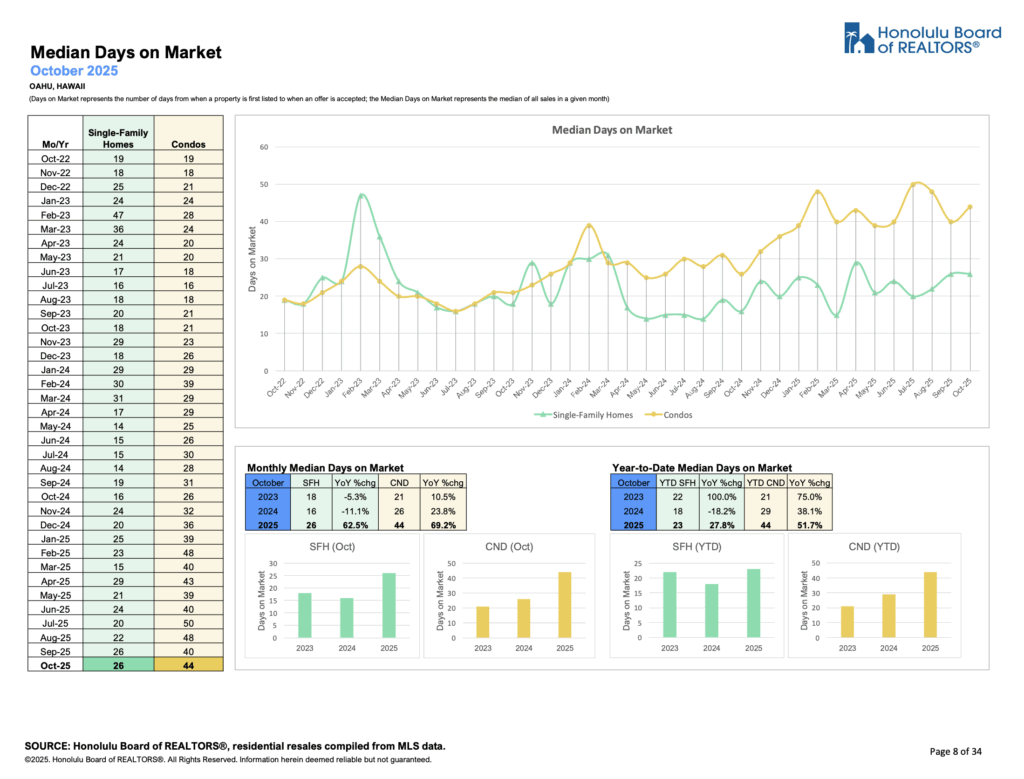Select the Condos column header in left table
The height and width of the screenshot is (779, 1024).
tap(187, 144)
